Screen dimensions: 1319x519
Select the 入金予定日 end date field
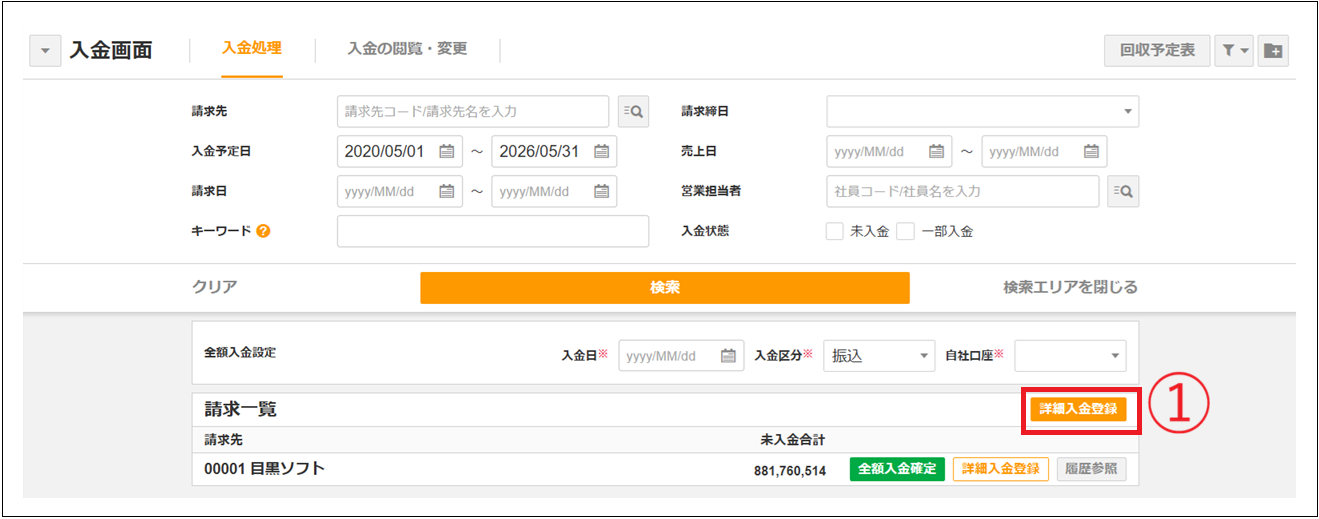pos(554,151)
